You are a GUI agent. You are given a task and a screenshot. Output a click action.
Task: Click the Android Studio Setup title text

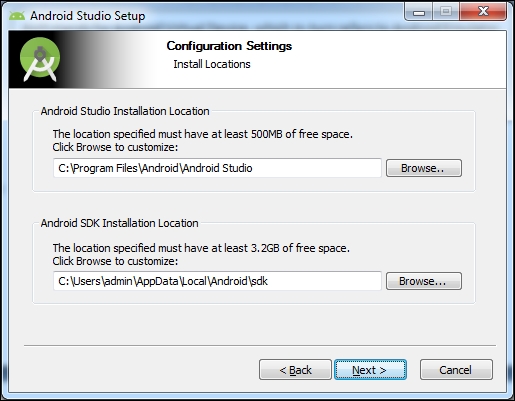pos(88,16)
